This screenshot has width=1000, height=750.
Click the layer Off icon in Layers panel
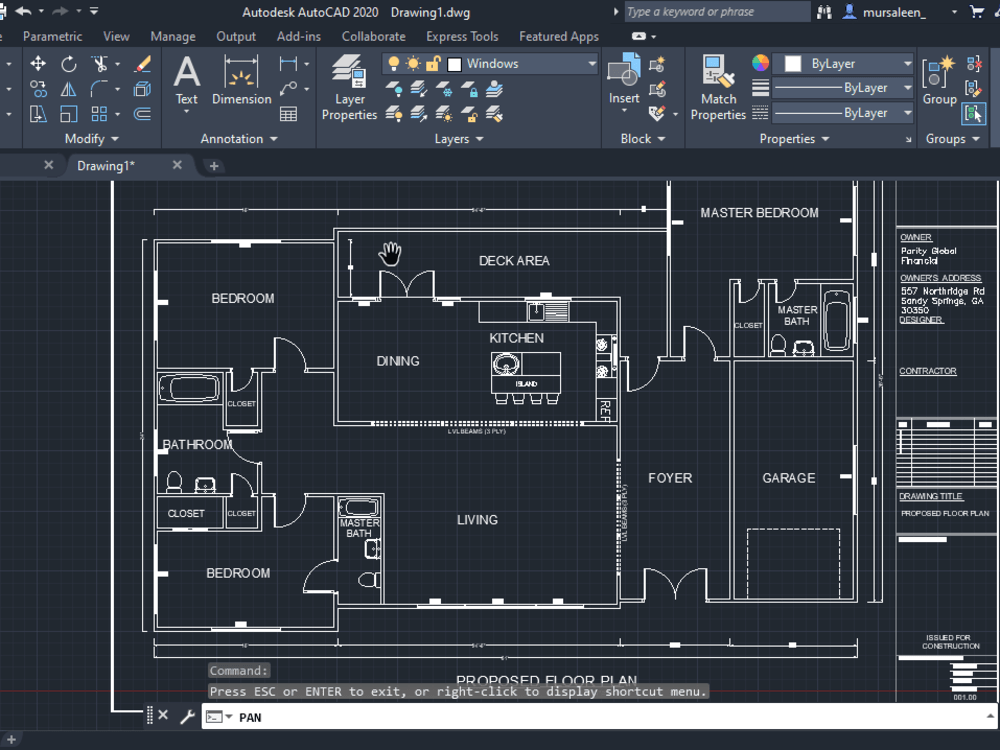point(393,89)
